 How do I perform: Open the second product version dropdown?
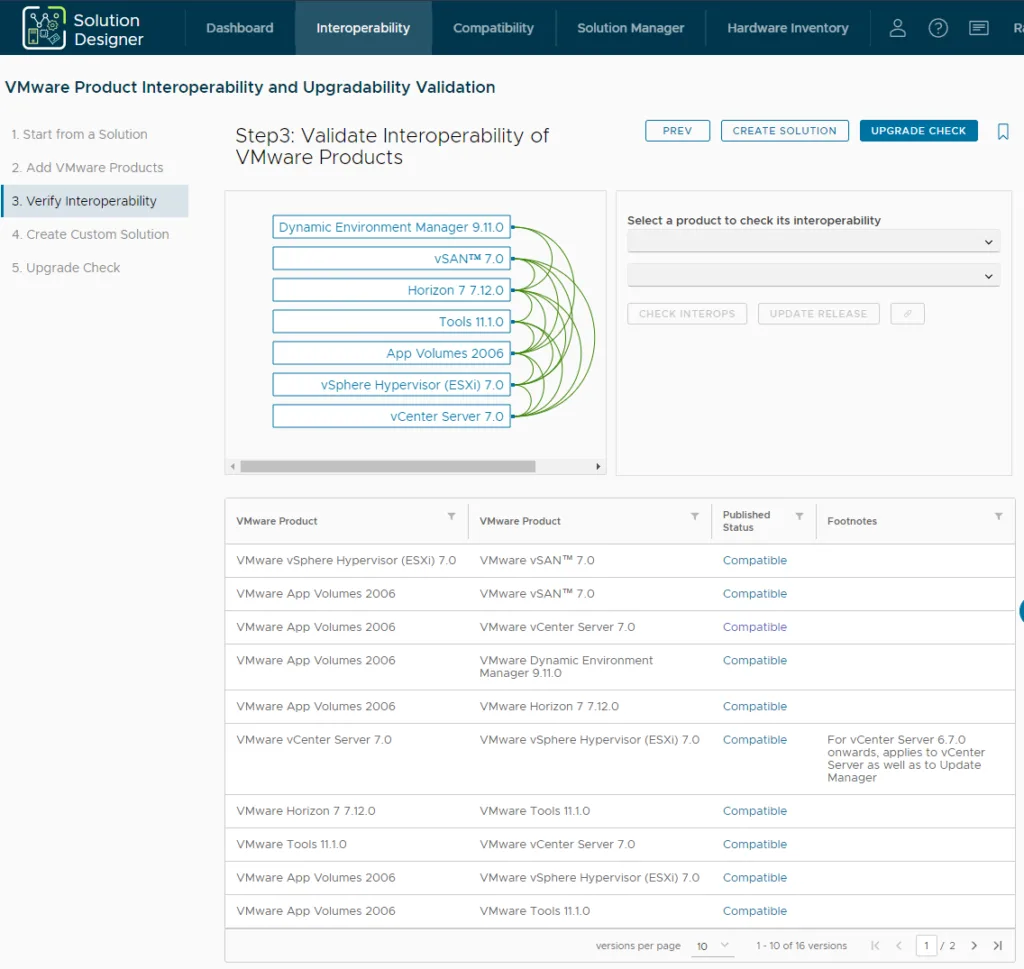point(813,276)
